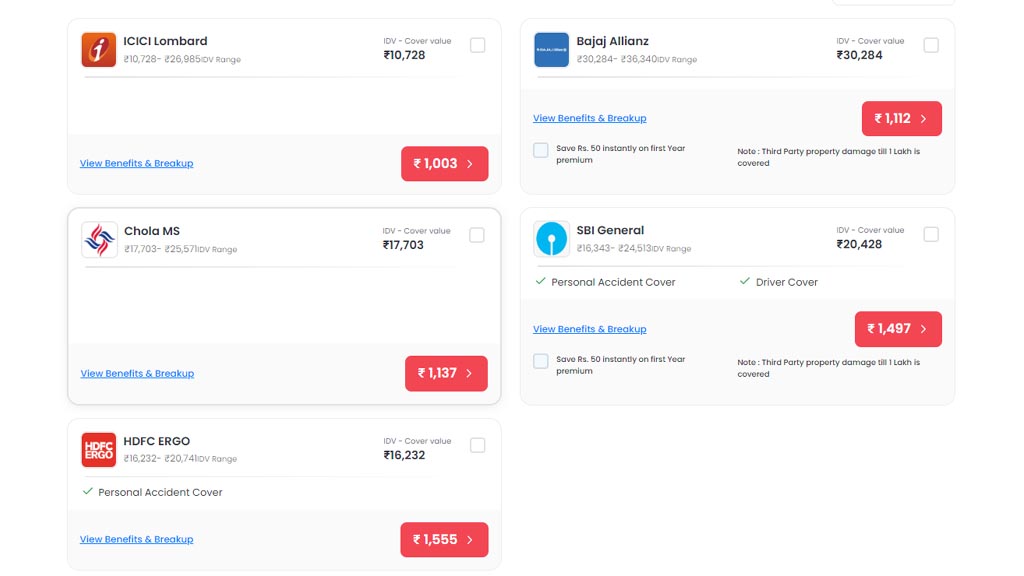
Task: Choose Chola MS plan at ₹1,137
Action: pos(446,374)
